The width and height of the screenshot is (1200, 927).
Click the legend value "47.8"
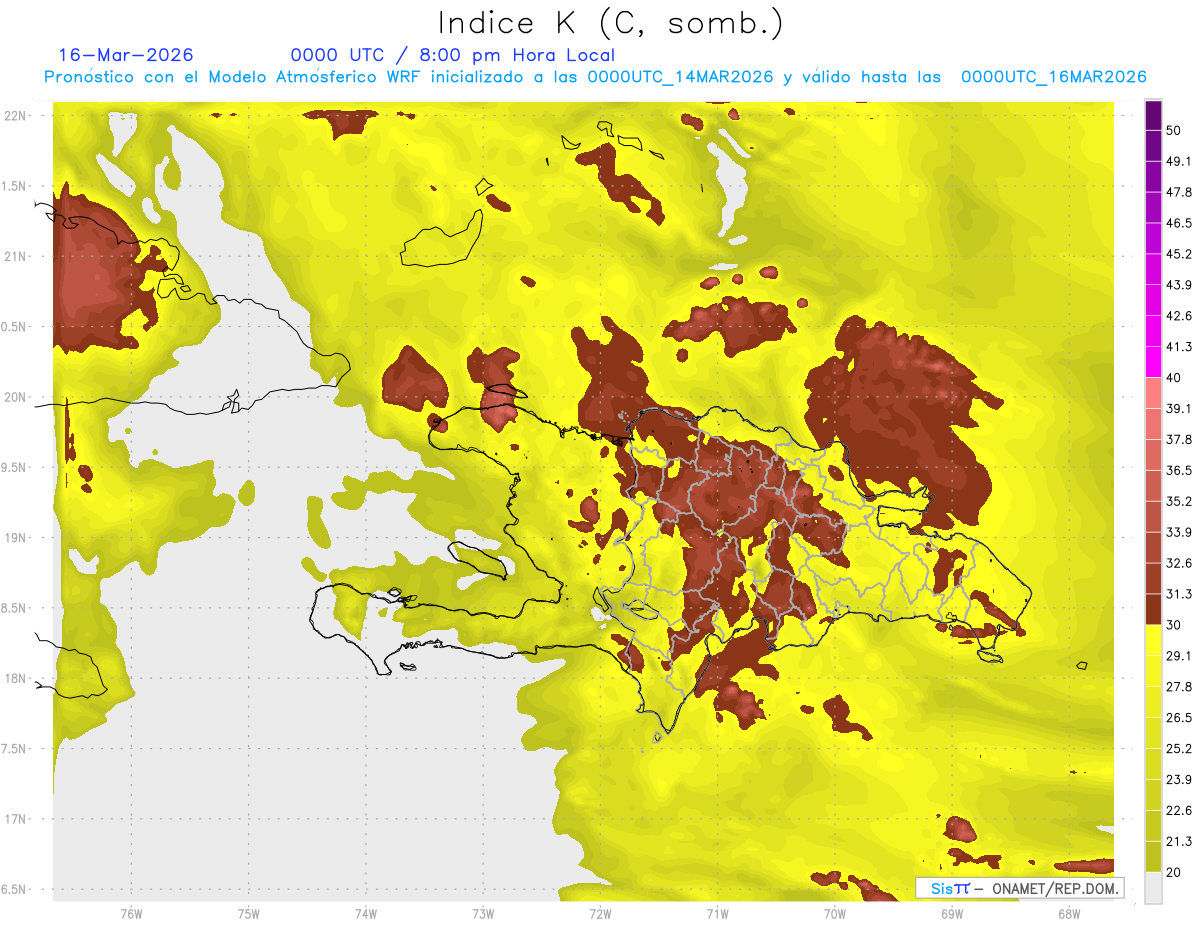tap(1179, 192)
